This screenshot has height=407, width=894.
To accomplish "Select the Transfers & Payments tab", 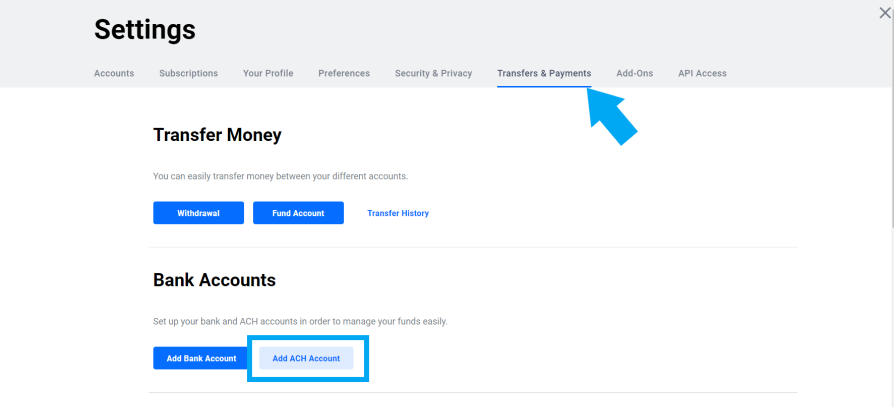I will (x=544, y=74).
